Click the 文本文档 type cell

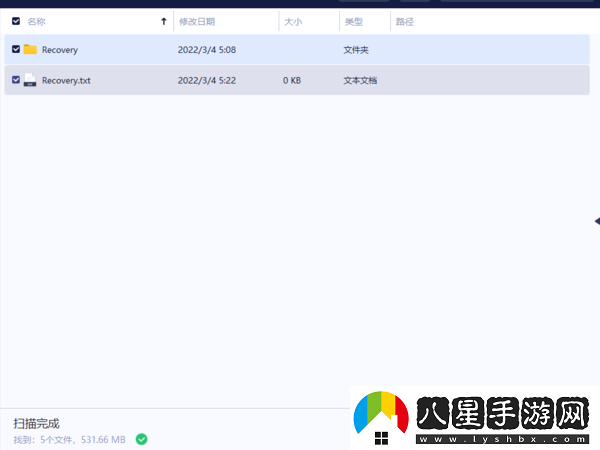coord(360,80)
